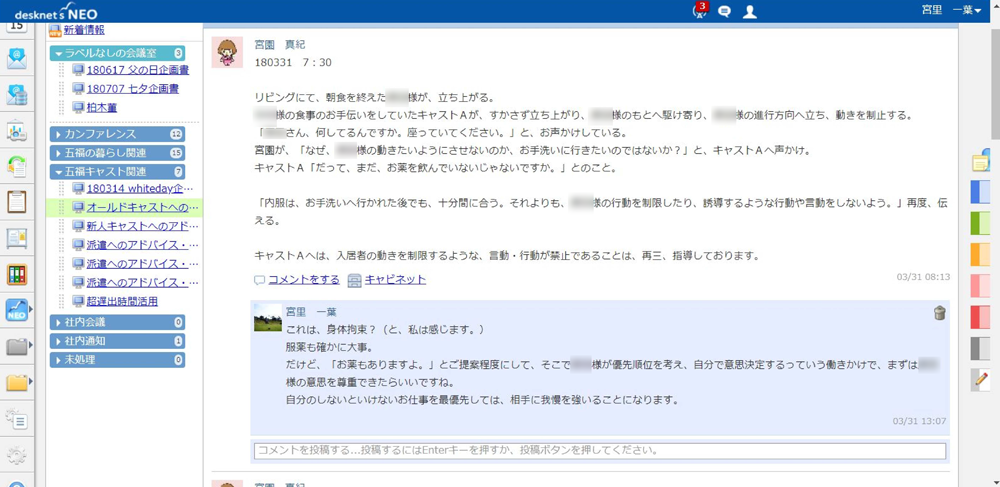1000x487 pixels.
Task: Expand the 社内会議 folder
Action: (x=59, y=322)
